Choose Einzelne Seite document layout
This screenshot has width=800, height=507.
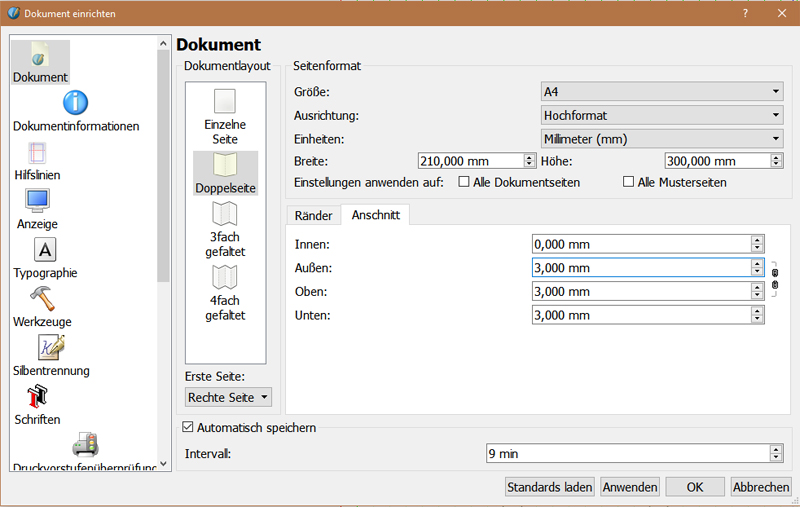pyautogui.click(x=225, y=116)
